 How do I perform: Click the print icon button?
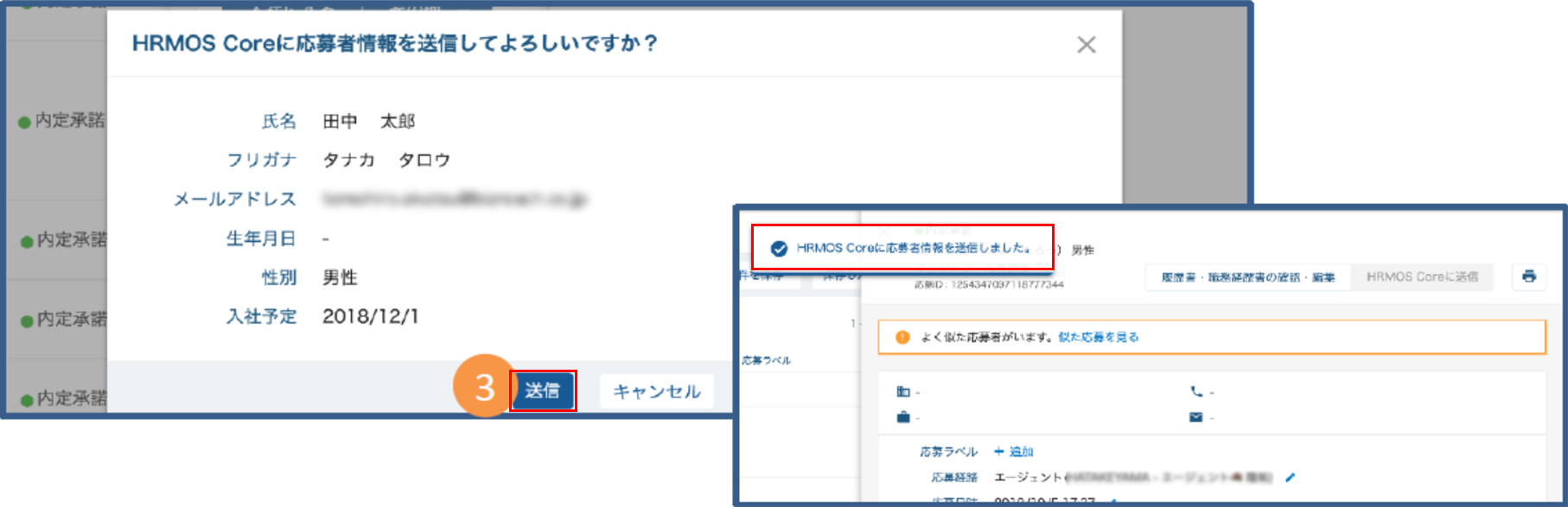1528,277
